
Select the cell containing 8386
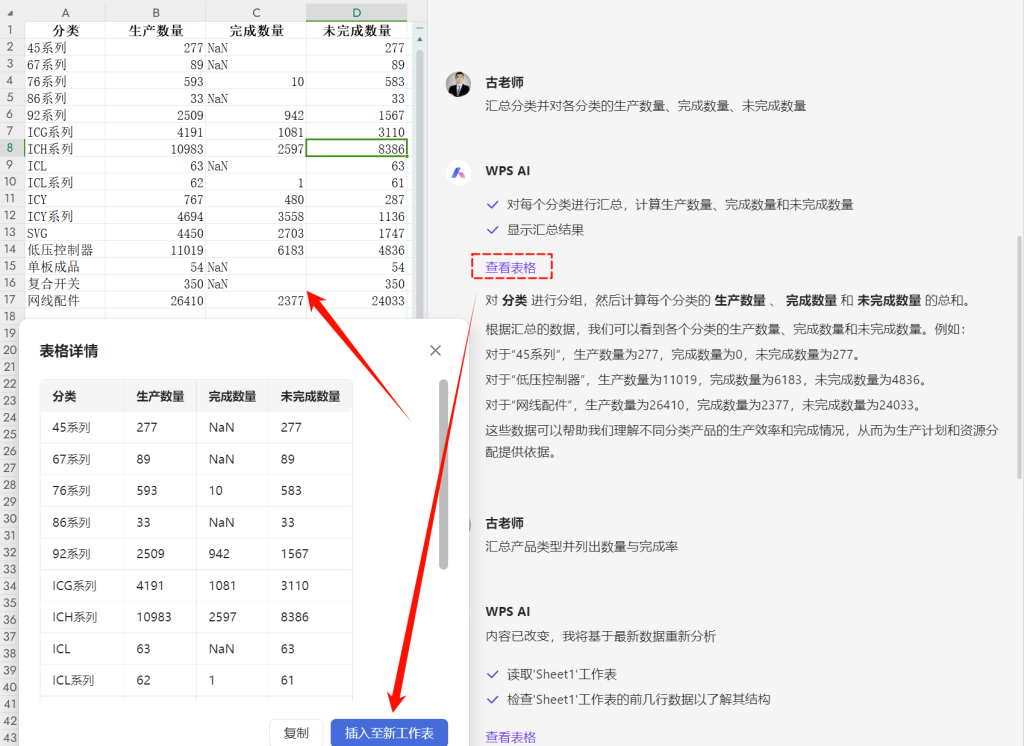pos(357,148)
